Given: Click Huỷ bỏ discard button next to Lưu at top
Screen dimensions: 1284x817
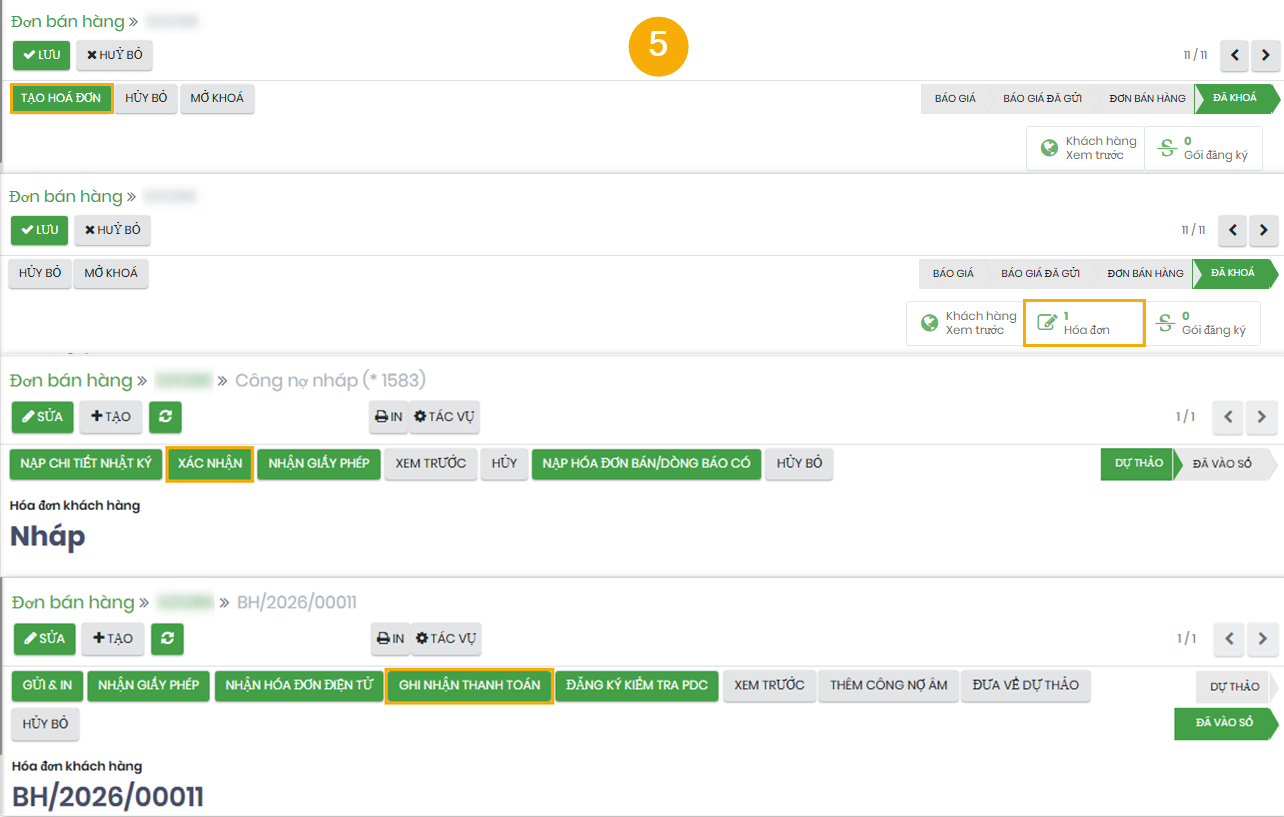Looking at the screenshot, I should pyautogui.click(x=114, y=55).
